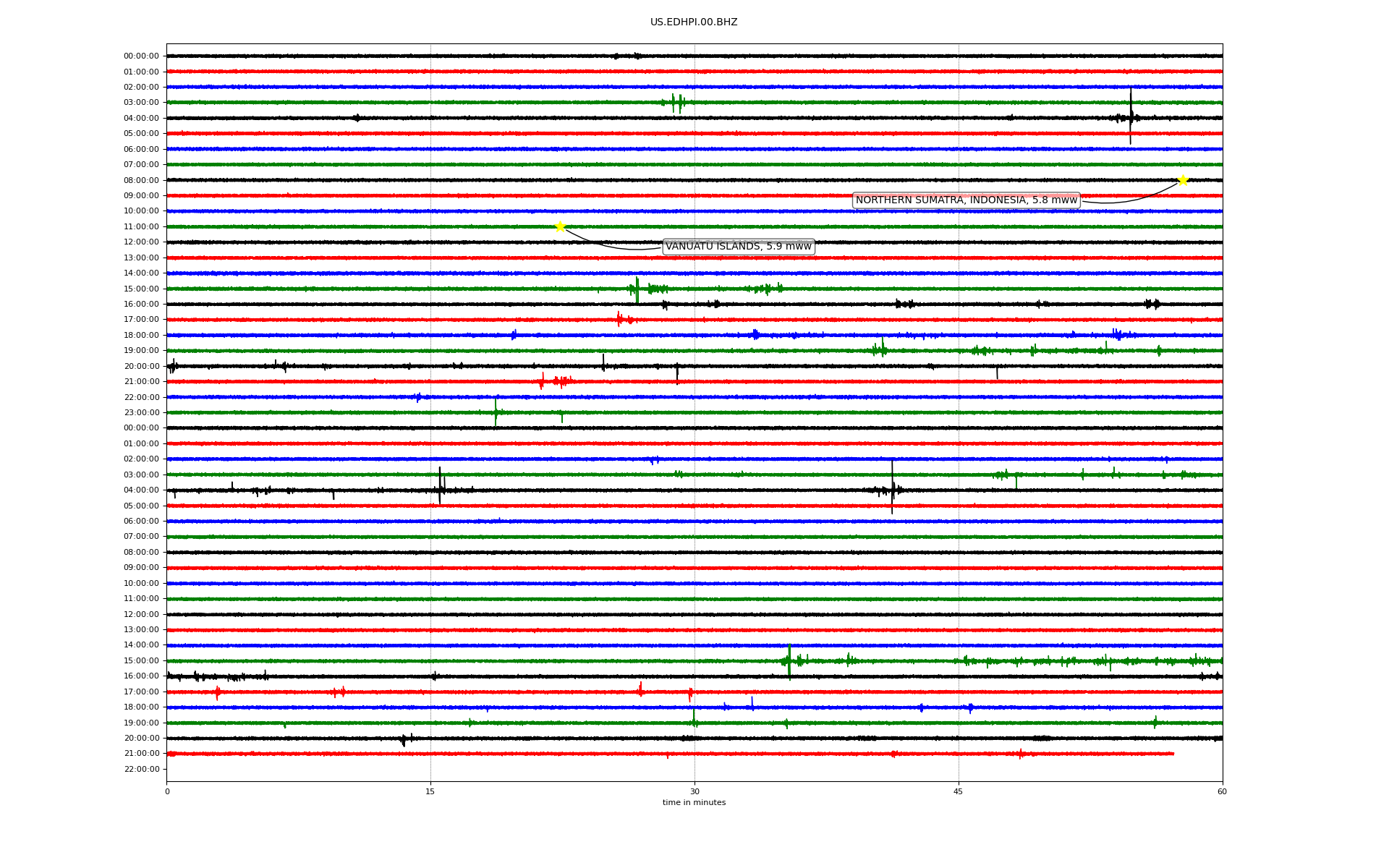This screenshot has width=1389, height=868.
Task: Select the NORTHERN SUMATRA, INDONESIA, 5.8 mww label
Action: coord(967,200)
